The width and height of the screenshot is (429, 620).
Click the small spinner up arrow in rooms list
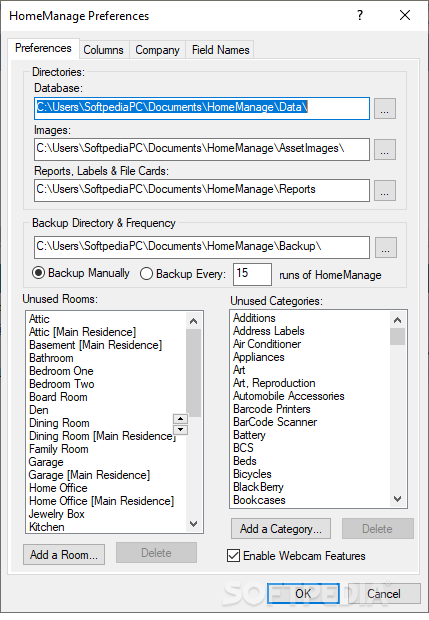[181, 419]
